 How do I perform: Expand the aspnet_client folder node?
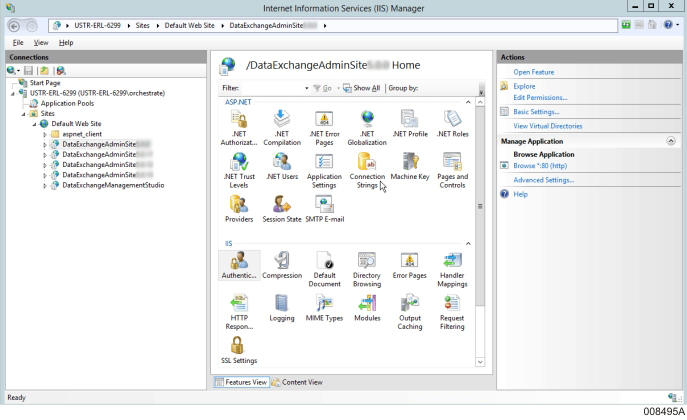(45, 134)
